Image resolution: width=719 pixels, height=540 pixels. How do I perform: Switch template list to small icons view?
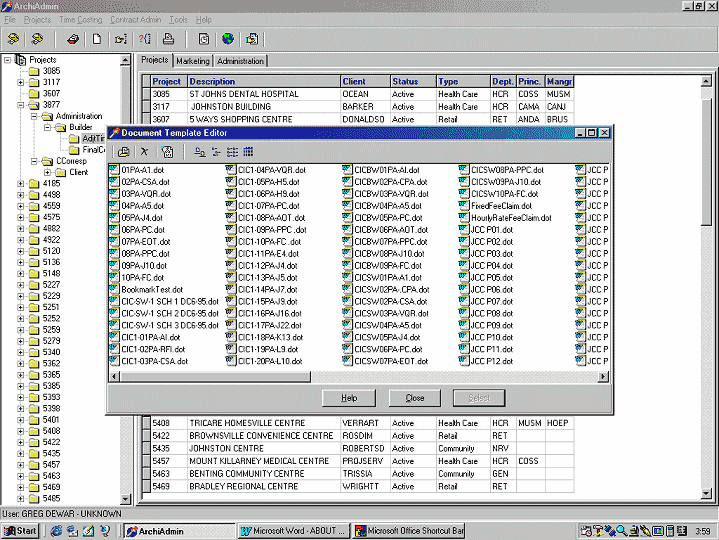coord(216,152)
